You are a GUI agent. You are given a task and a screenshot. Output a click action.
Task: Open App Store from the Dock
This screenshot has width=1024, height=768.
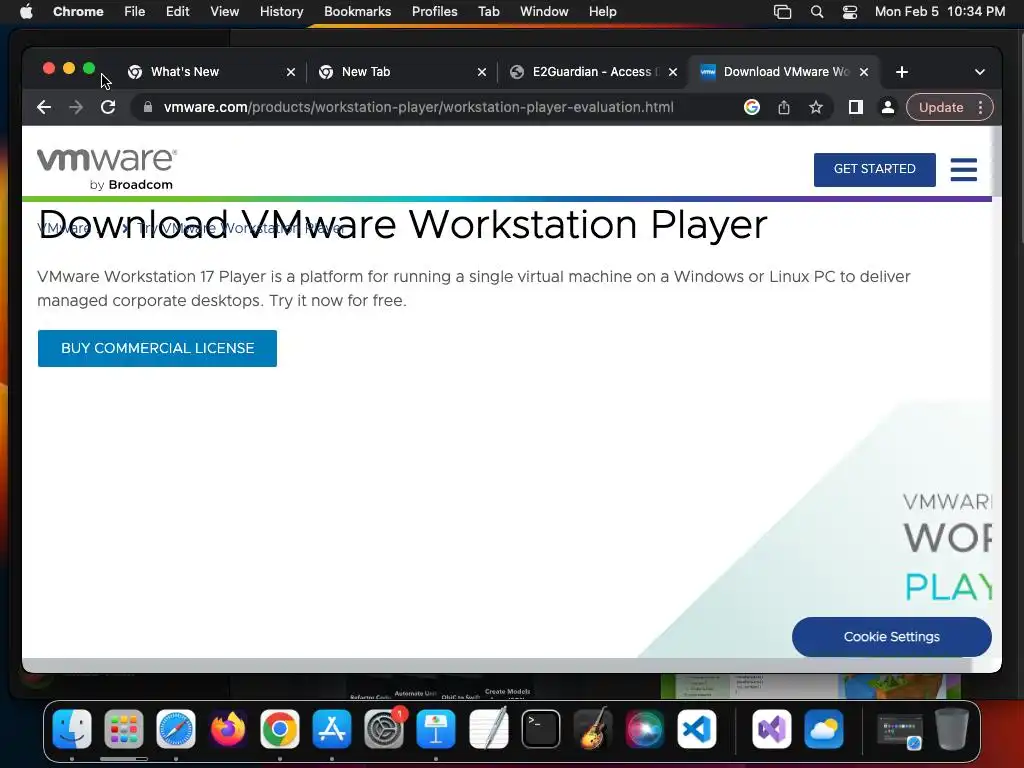pyautogui.click(x=332, y=729)
